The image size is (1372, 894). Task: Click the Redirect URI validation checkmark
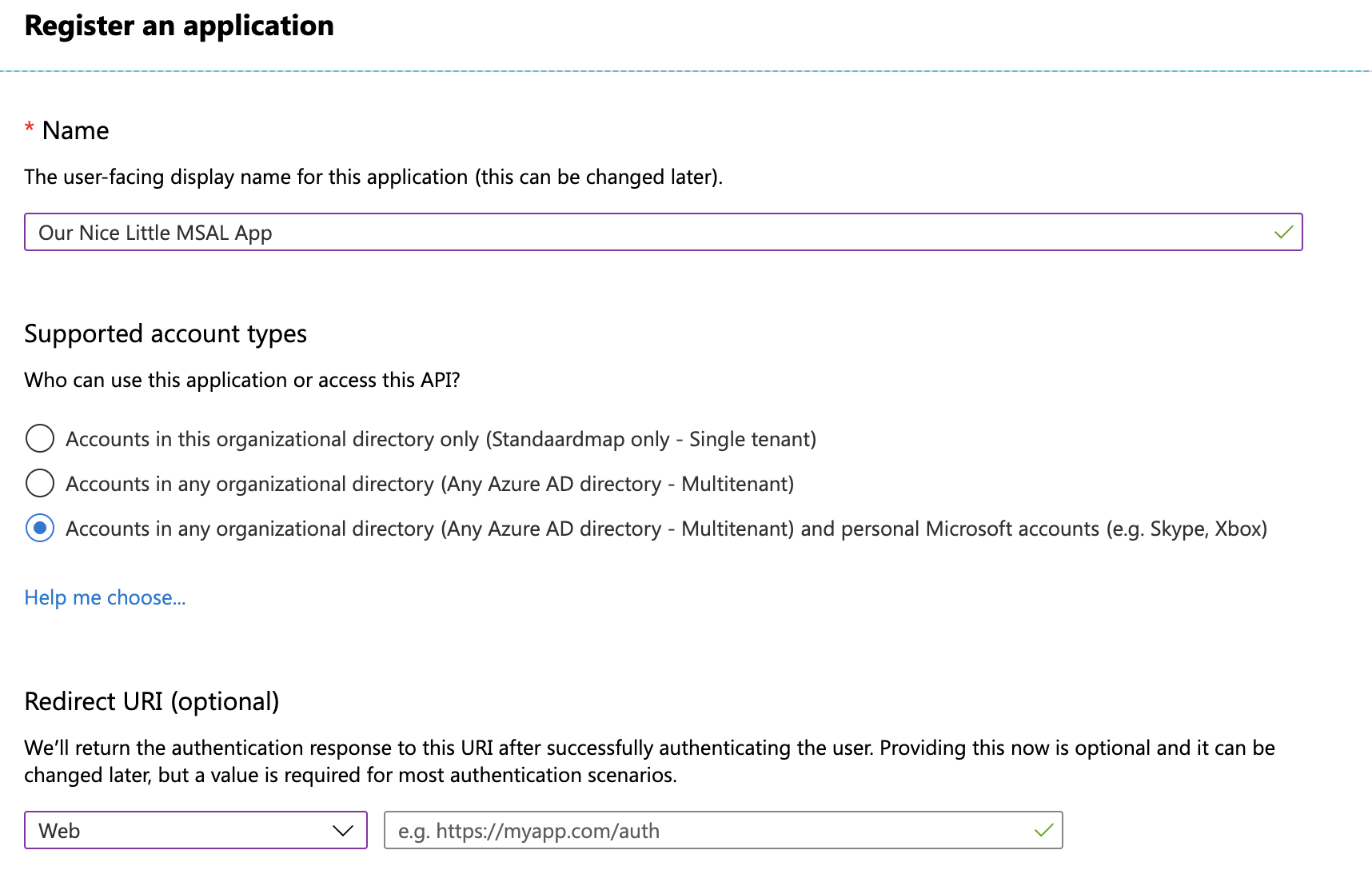click(x=1043, y=830)
